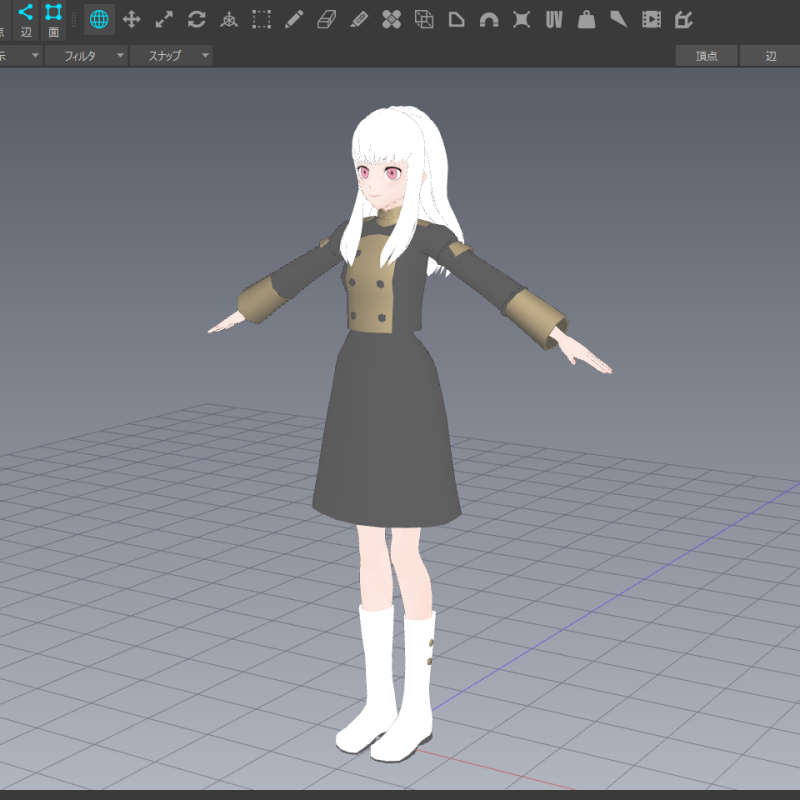800x800 pixels.
Task: Select the knife cut tool
Action: (x=619, y=20)
